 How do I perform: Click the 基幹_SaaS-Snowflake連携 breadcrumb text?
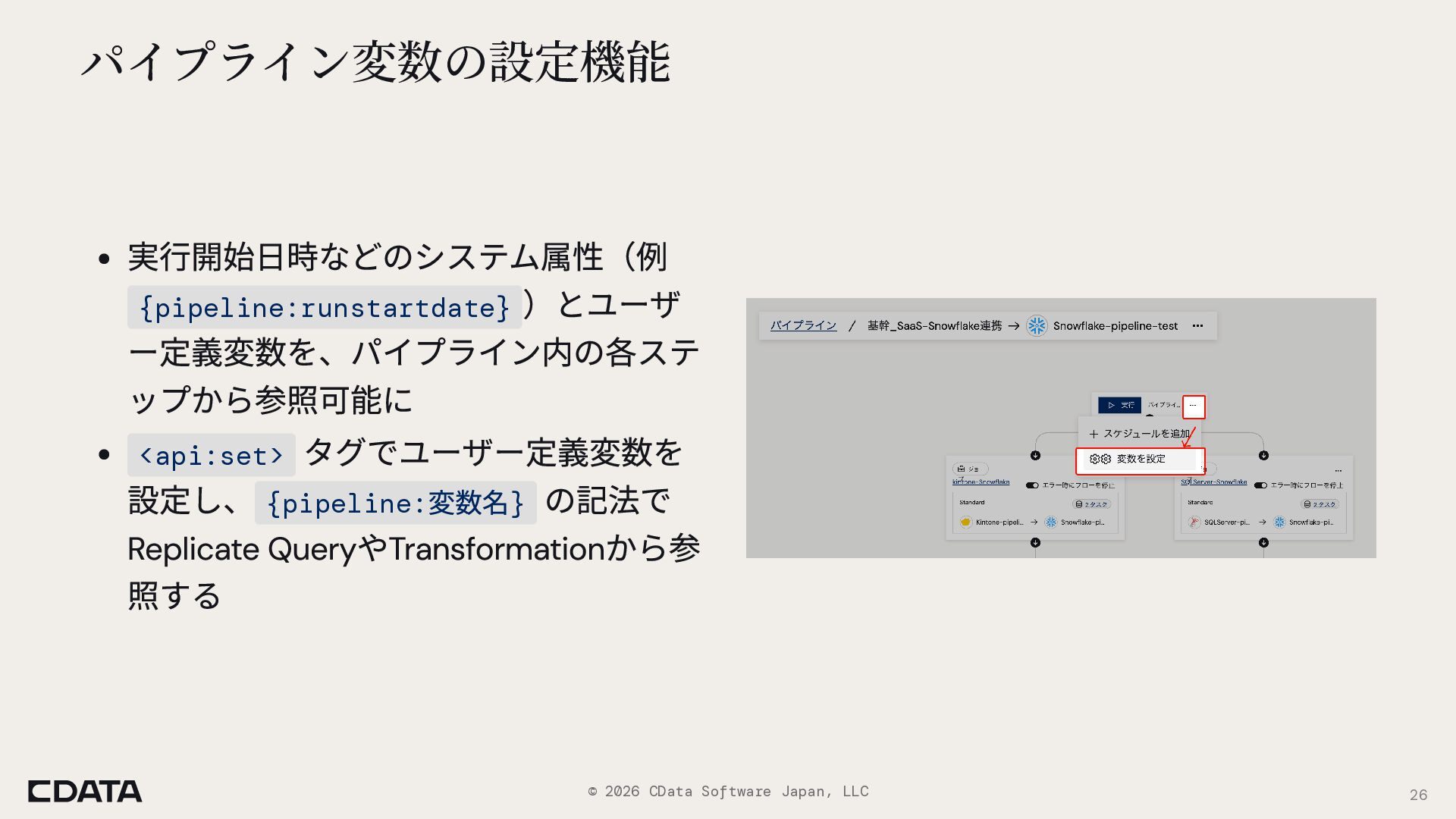click(x=934, y=326)
